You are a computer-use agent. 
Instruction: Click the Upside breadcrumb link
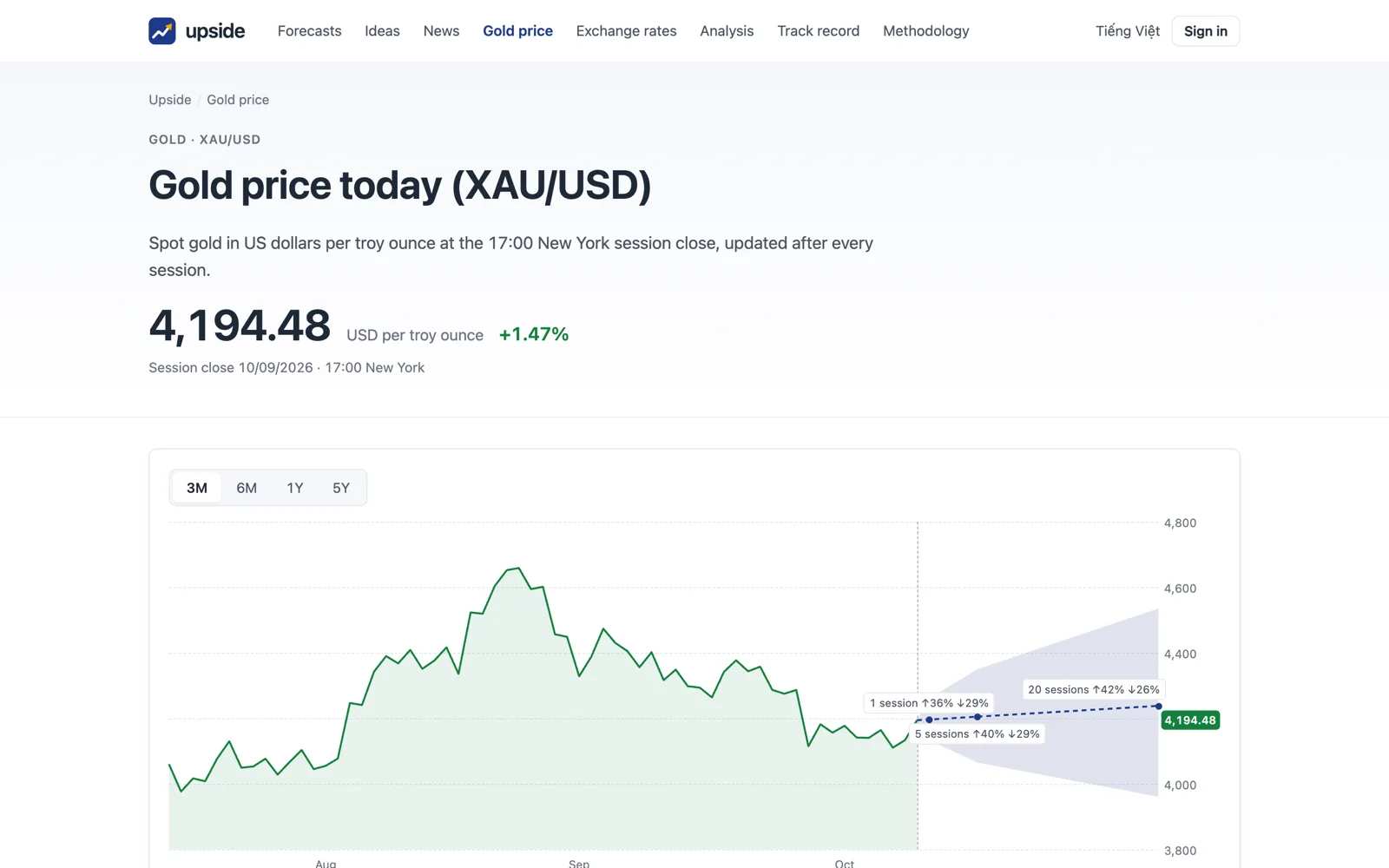(x=170, y=100)
